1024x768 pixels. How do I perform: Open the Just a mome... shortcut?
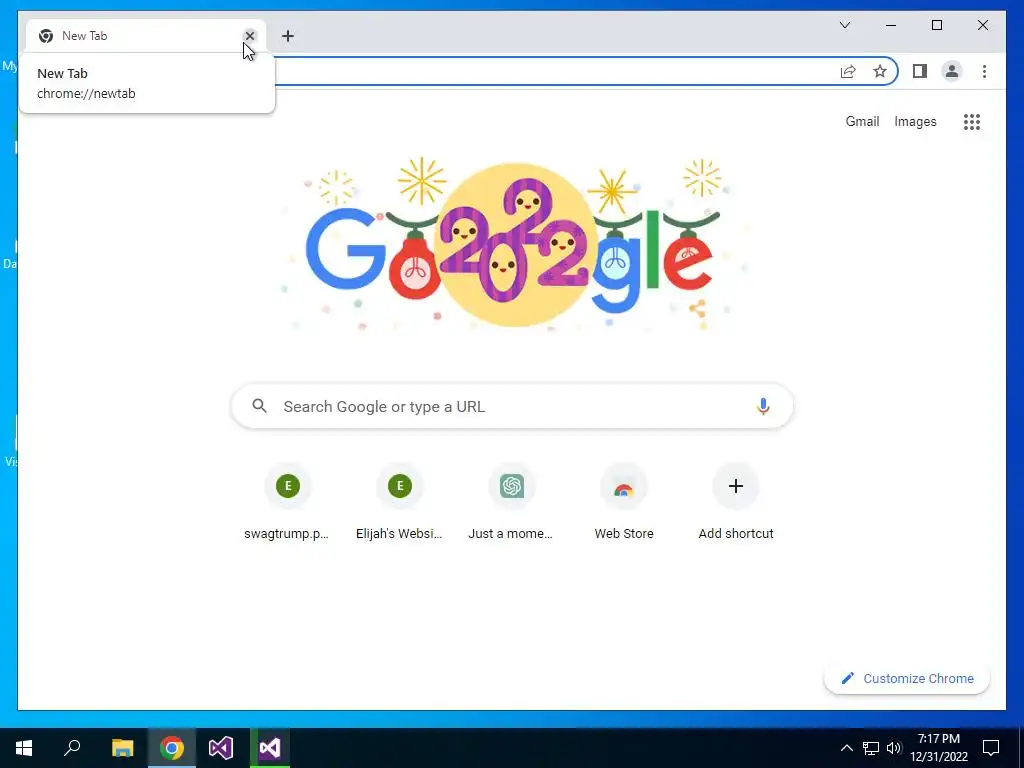click(511, 503)
